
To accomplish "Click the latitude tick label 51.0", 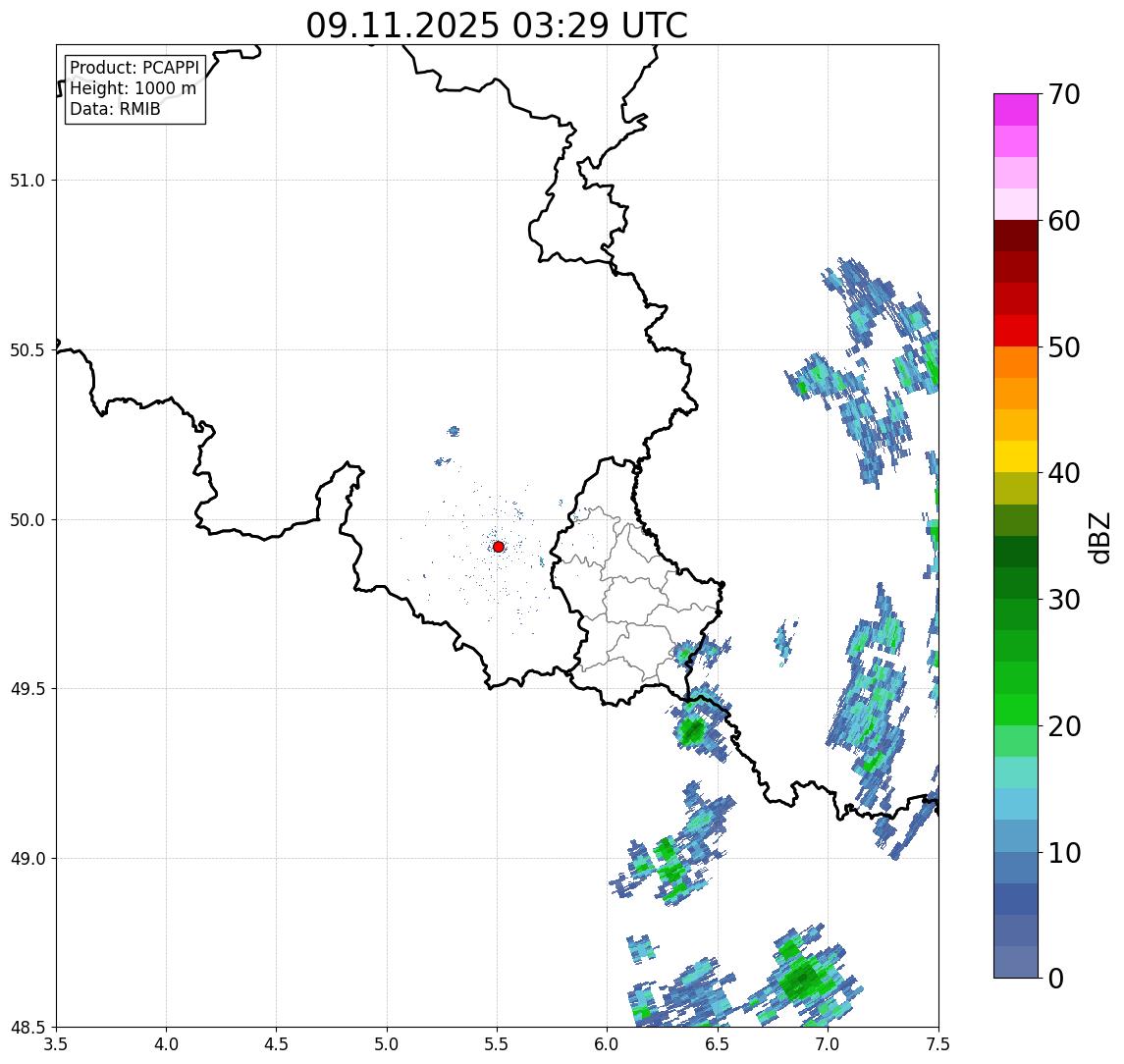I will coord(27,180).
